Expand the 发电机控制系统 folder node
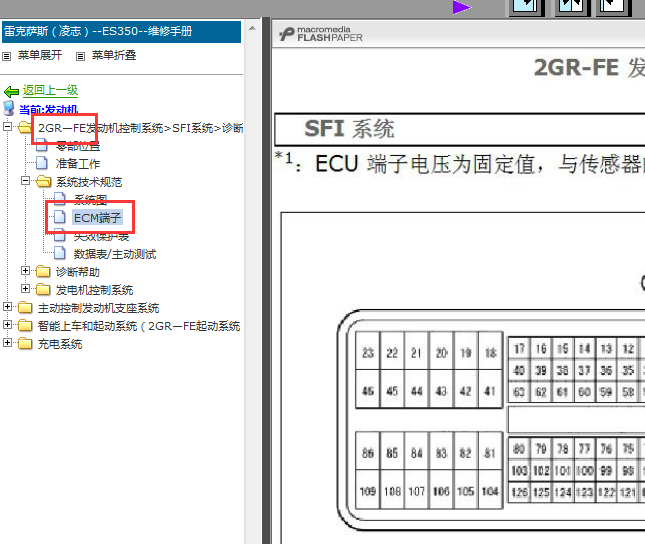This screenshot has height=544, width=645. [x=26, y=289]
